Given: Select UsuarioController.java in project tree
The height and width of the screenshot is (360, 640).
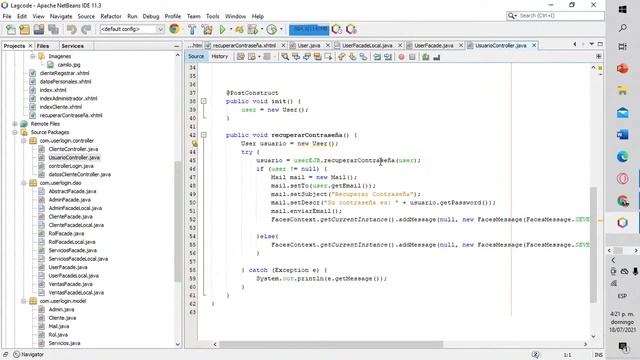Looking at the screenshot, I should (74, 158).
